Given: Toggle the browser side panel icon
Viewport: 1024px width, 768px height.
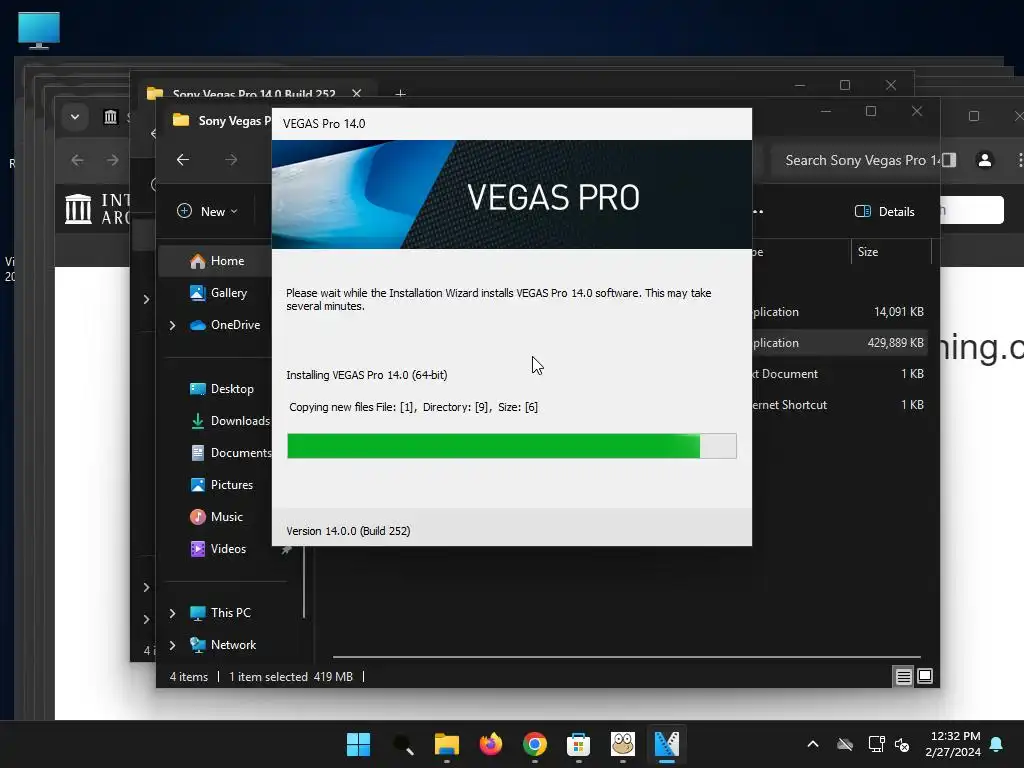Looking at the screenshot, I should (x=950, y=159).
